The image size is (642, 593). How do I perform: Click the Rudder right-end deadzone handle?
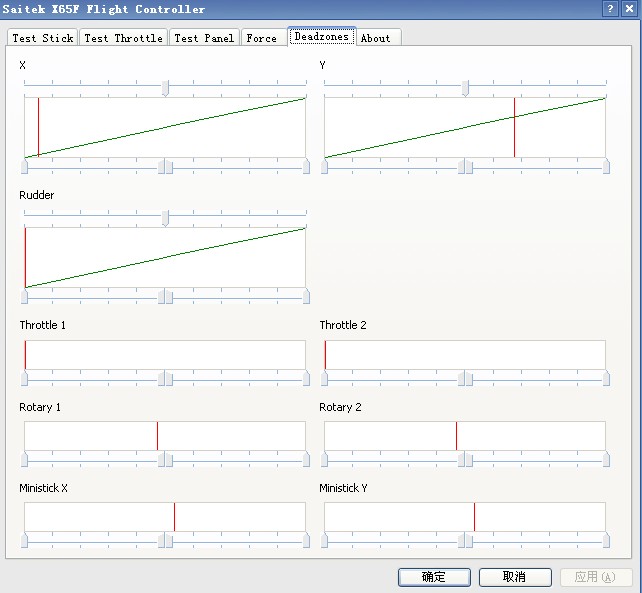tap(306, 296)
